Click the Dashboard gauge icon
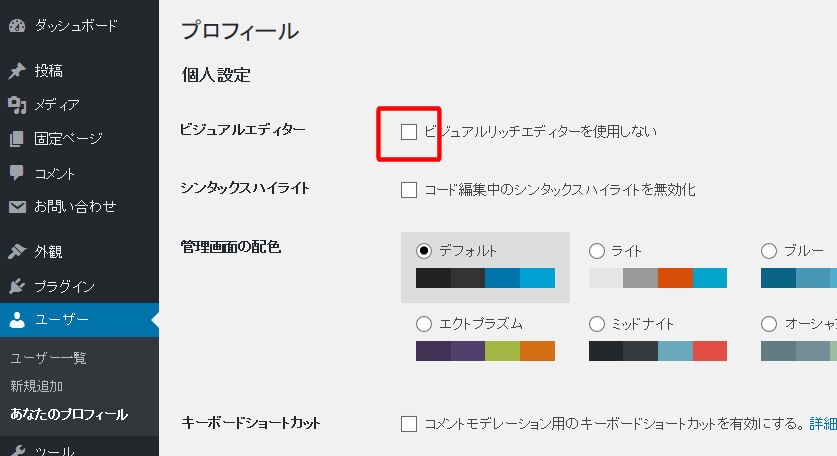837x456 pixels. coord(16,25)
